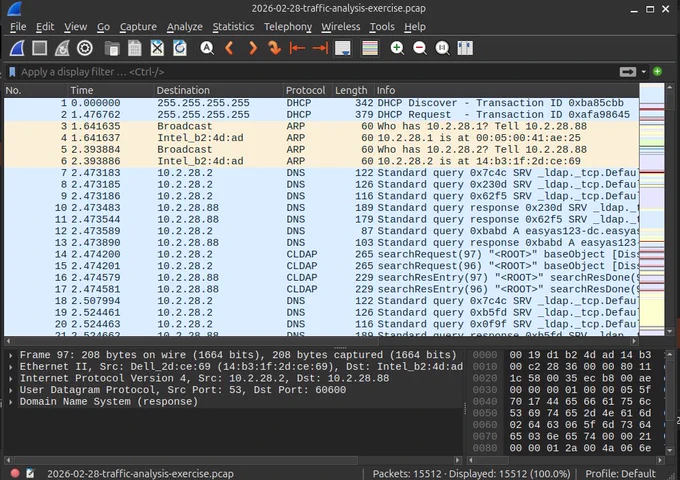
Task: Jump to the first packet icon
Action: click(x=297, y=48)
